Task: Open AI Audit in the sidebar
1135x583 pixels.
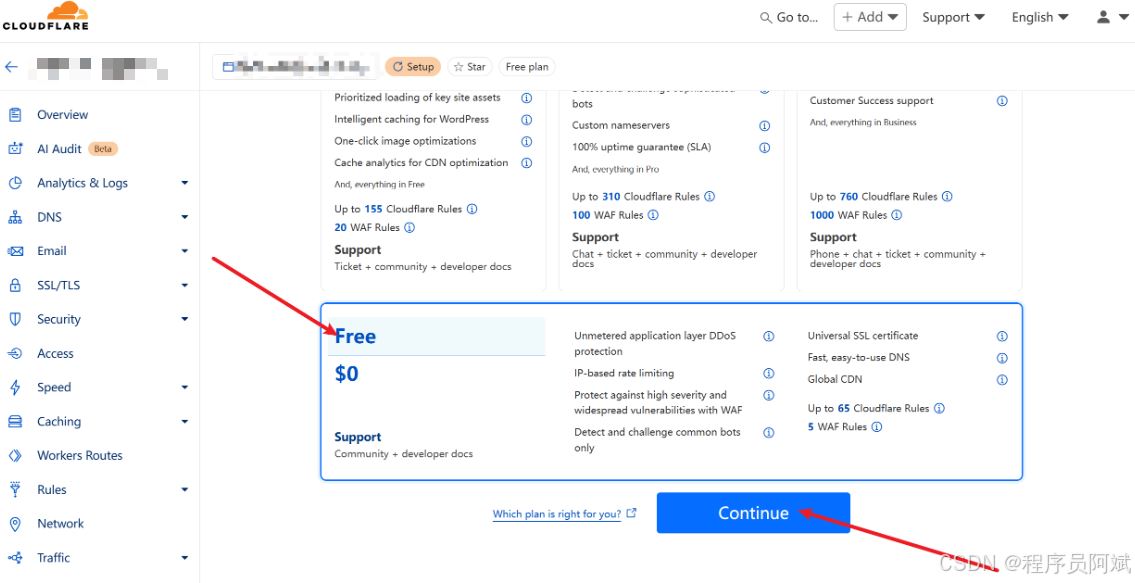Action: (59, 148)
